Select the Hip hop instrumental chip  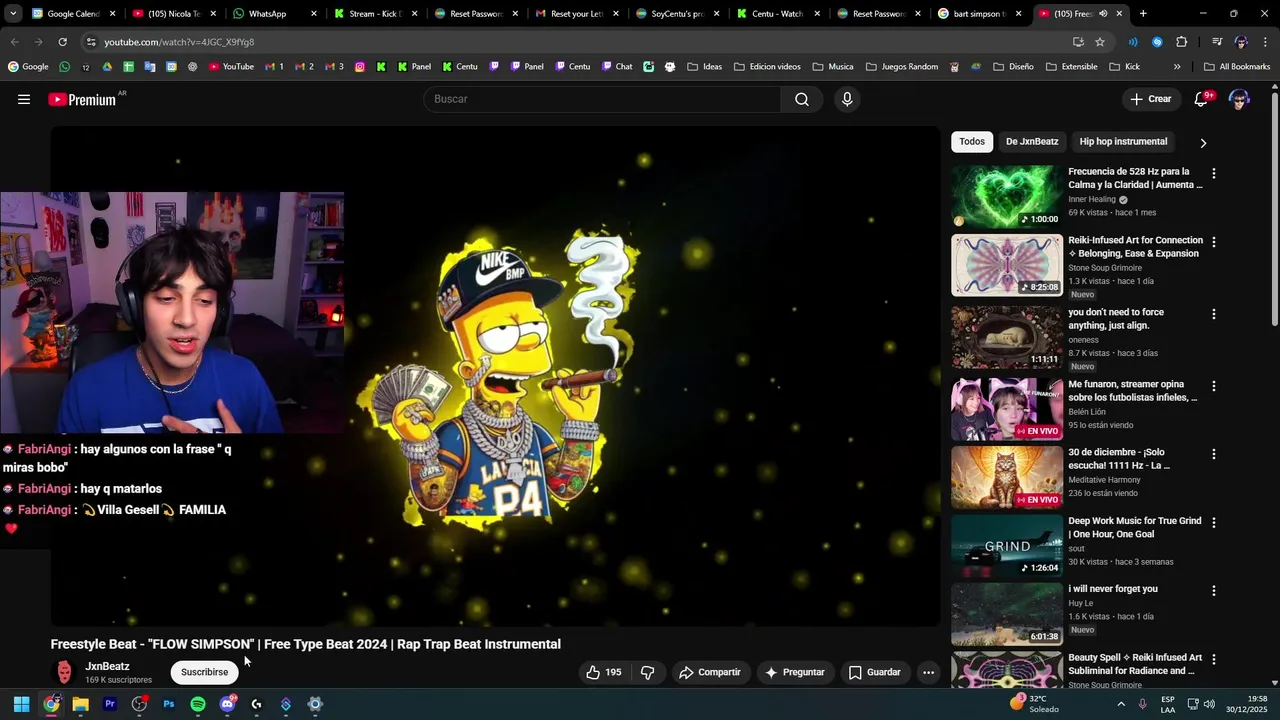click(1123, 142)
